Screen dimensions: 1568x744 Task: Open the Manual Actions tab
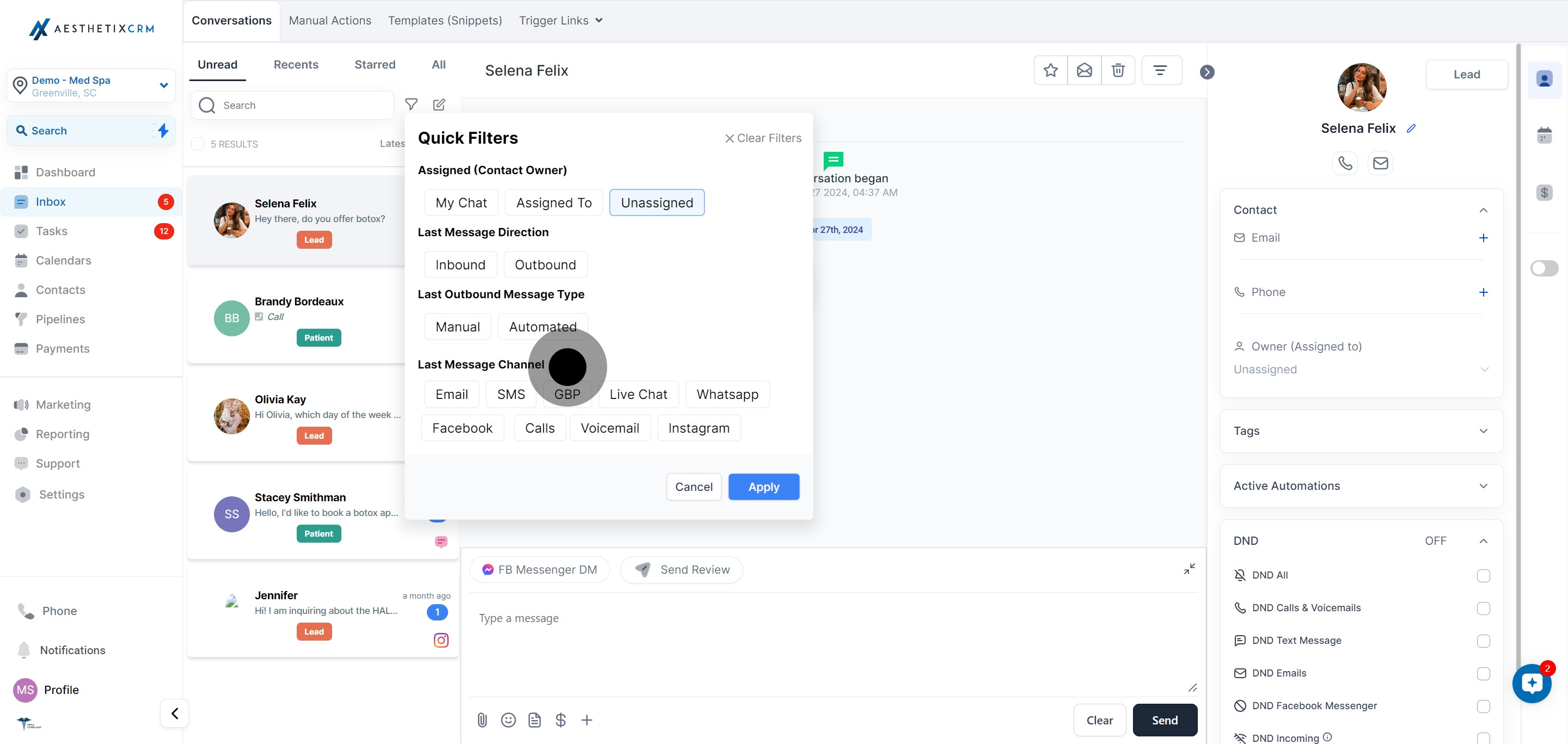[330, 20]
